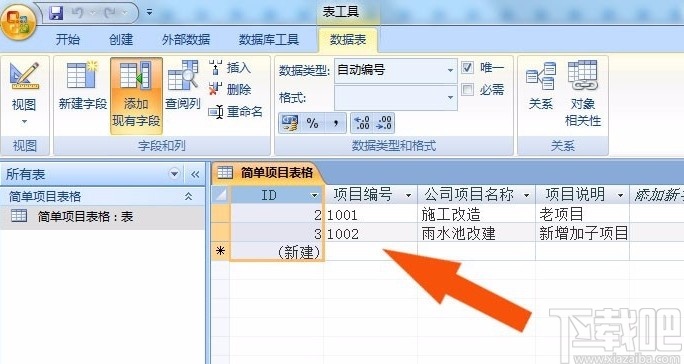Click the cell containing 1001
Image resolution: width=684 pixels, height=364 pixels.
(x=370, y=214)
